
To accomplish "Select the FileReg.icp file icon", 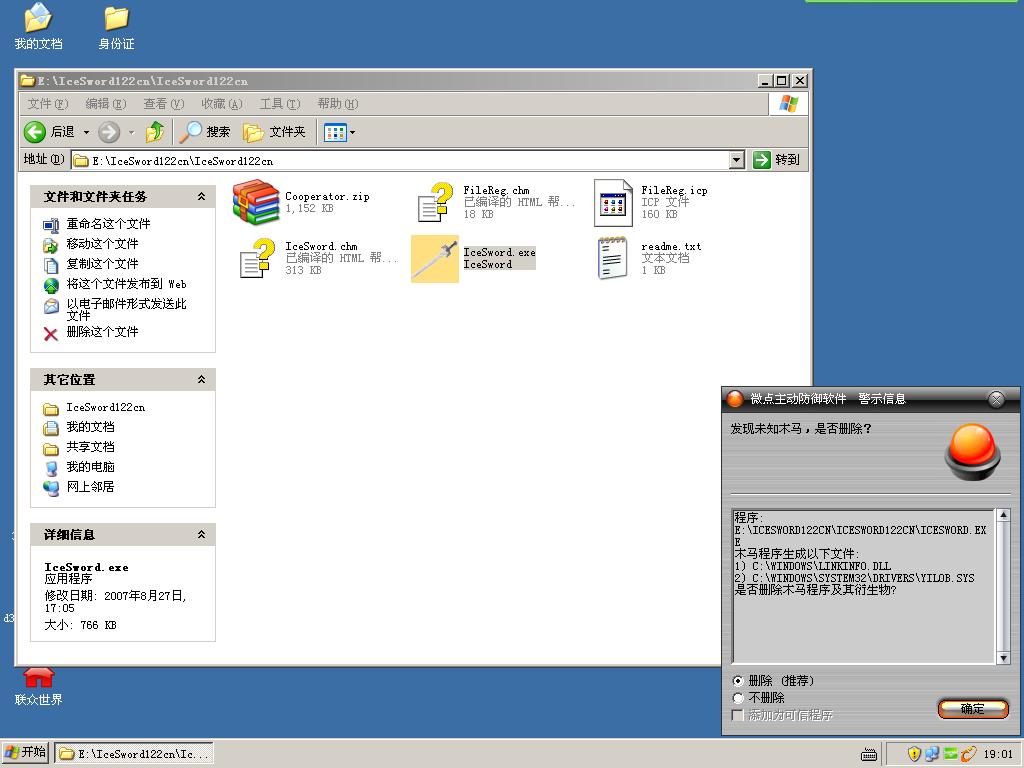I will [613, 202].
